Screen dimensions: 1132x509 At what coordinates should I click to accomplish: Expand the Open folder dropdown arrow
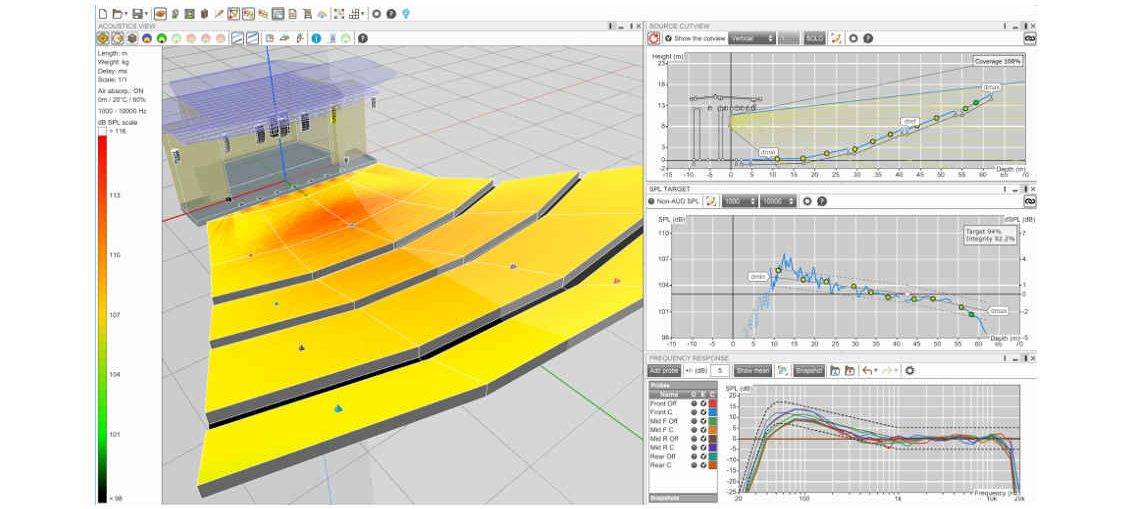[x=126, y=14]
